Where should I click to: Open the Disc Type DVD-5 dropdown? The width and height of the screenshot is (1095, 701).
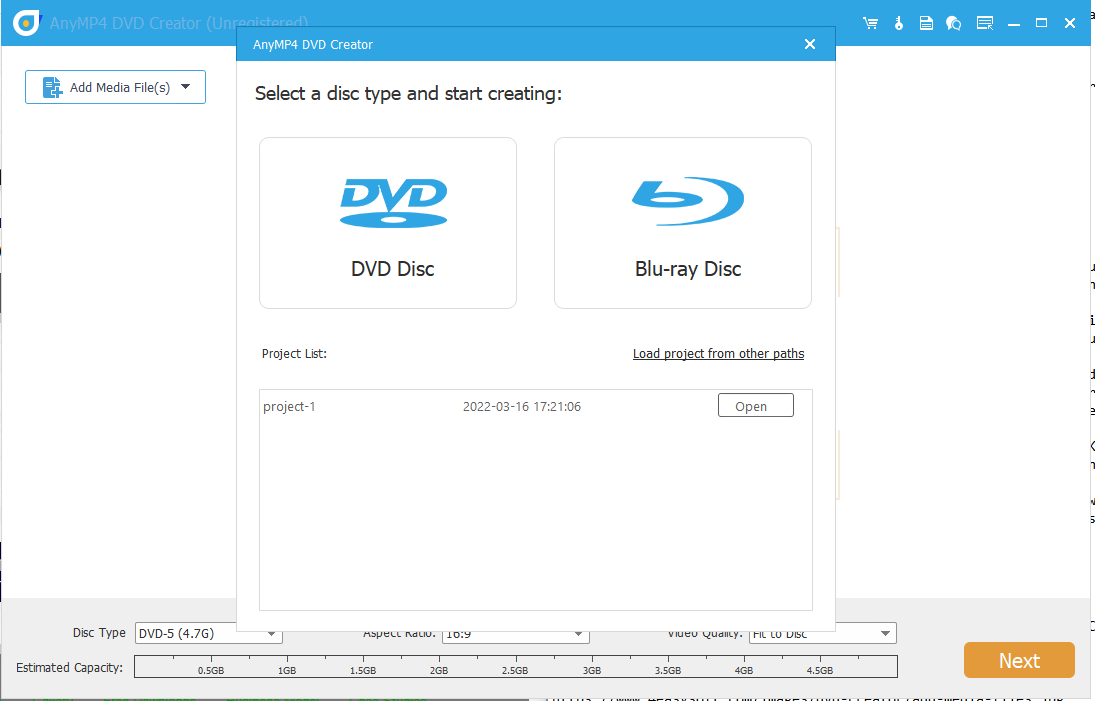(x=208, y=633)
